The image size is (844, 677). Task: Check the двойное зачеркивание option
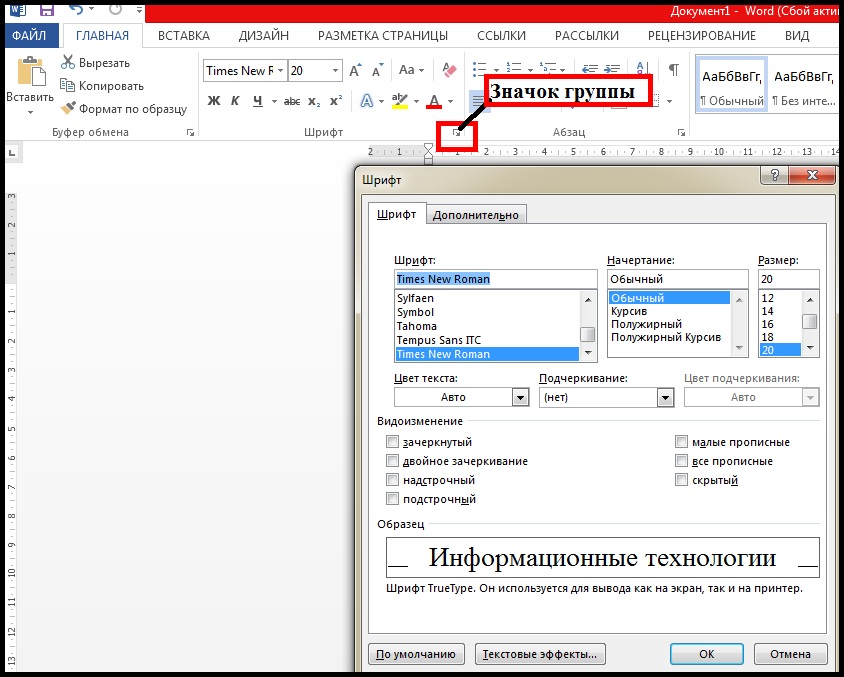tap(392, 461)
